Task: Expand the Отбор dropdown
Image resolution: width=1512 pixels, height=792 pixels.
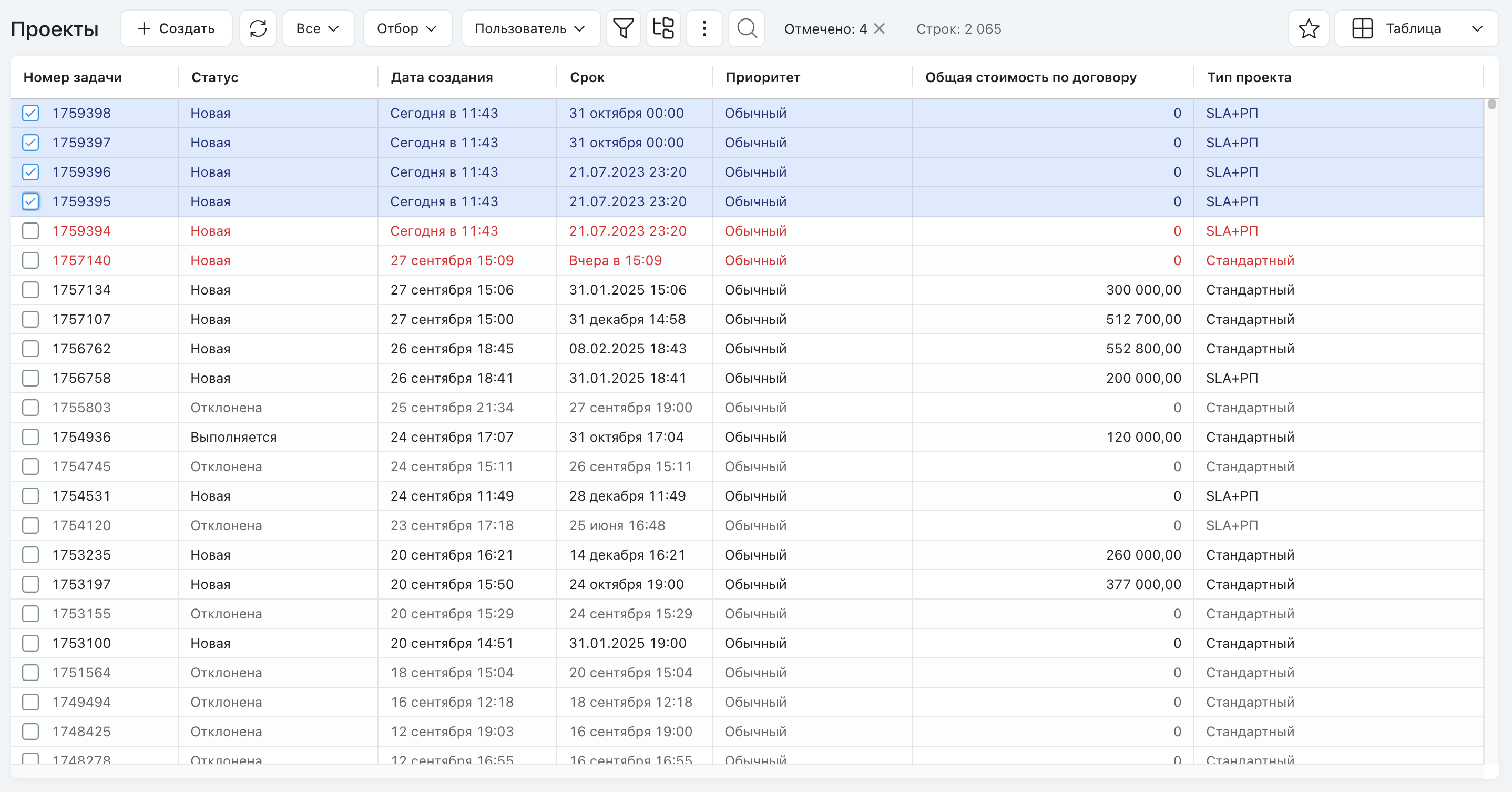Action: 407,28
